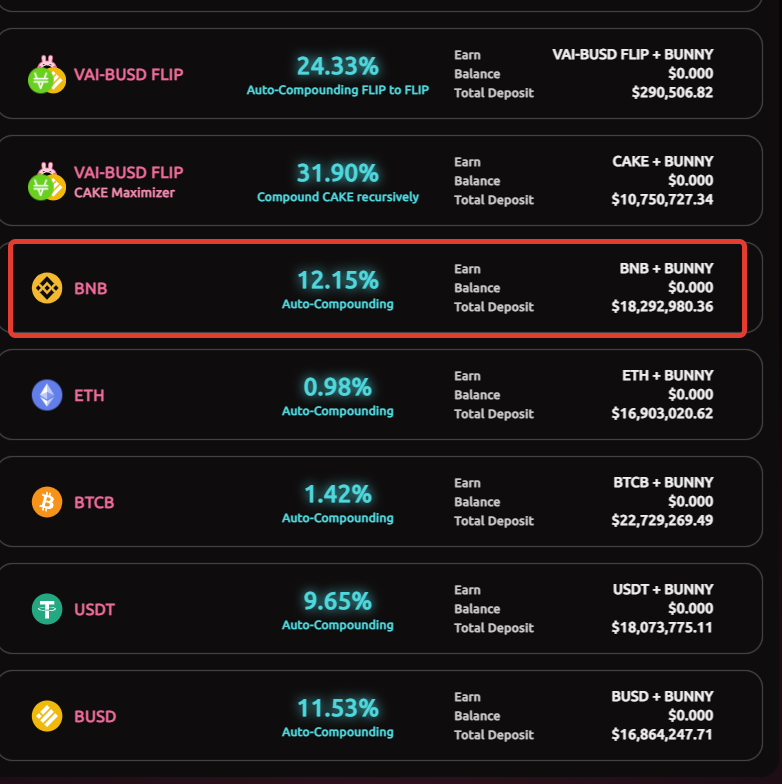The height and width of the screenshot is (784, 782).
Task: Click the BNB coin icon
Action: click(x=47, y=288)
